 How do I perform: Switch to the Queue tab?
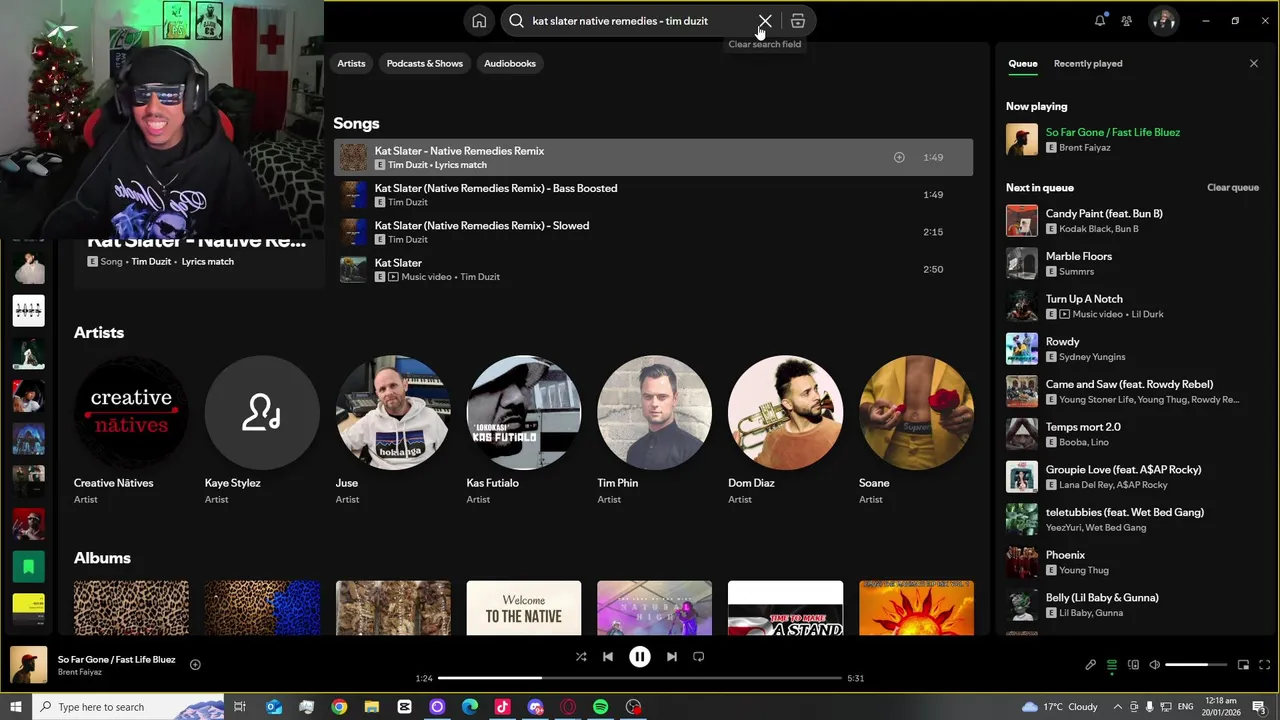[x=1022, y=63]
